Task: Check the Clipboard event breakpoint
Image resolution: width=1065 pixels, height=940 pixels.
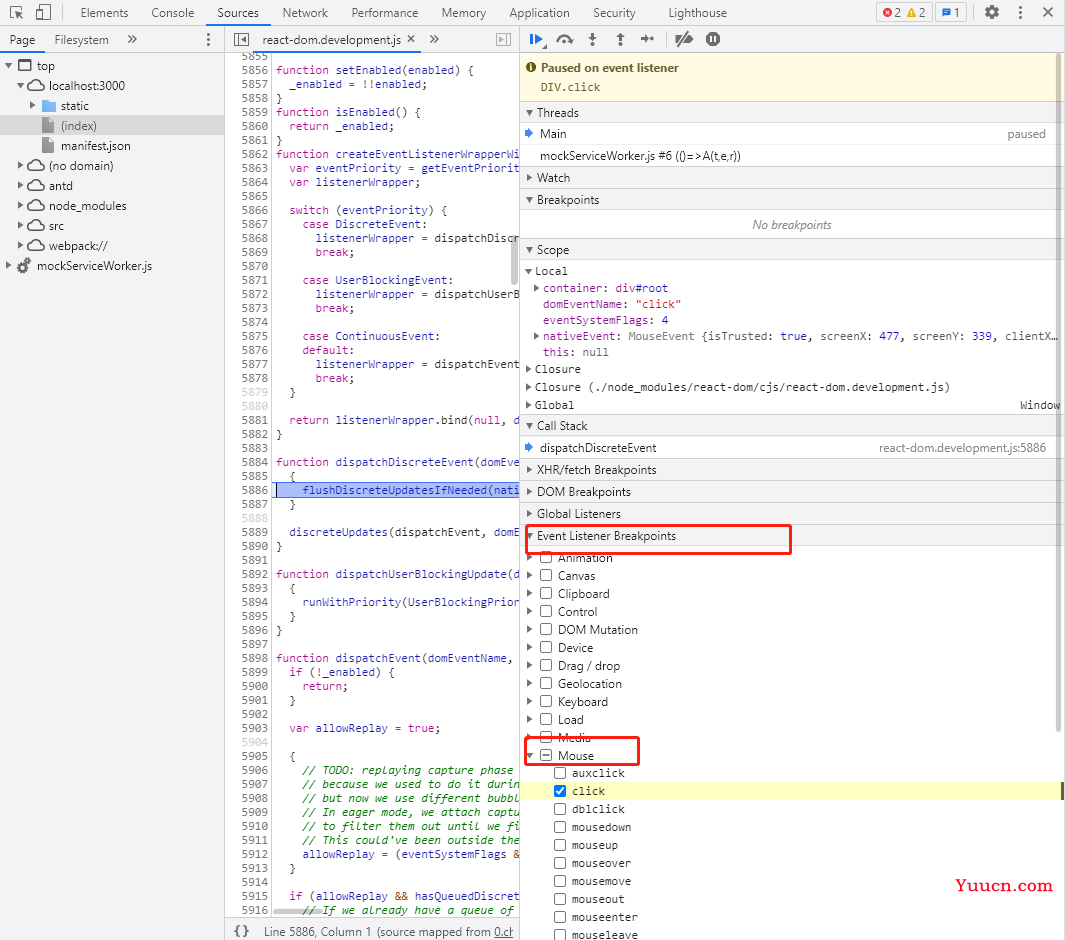Action: (546, 594)
